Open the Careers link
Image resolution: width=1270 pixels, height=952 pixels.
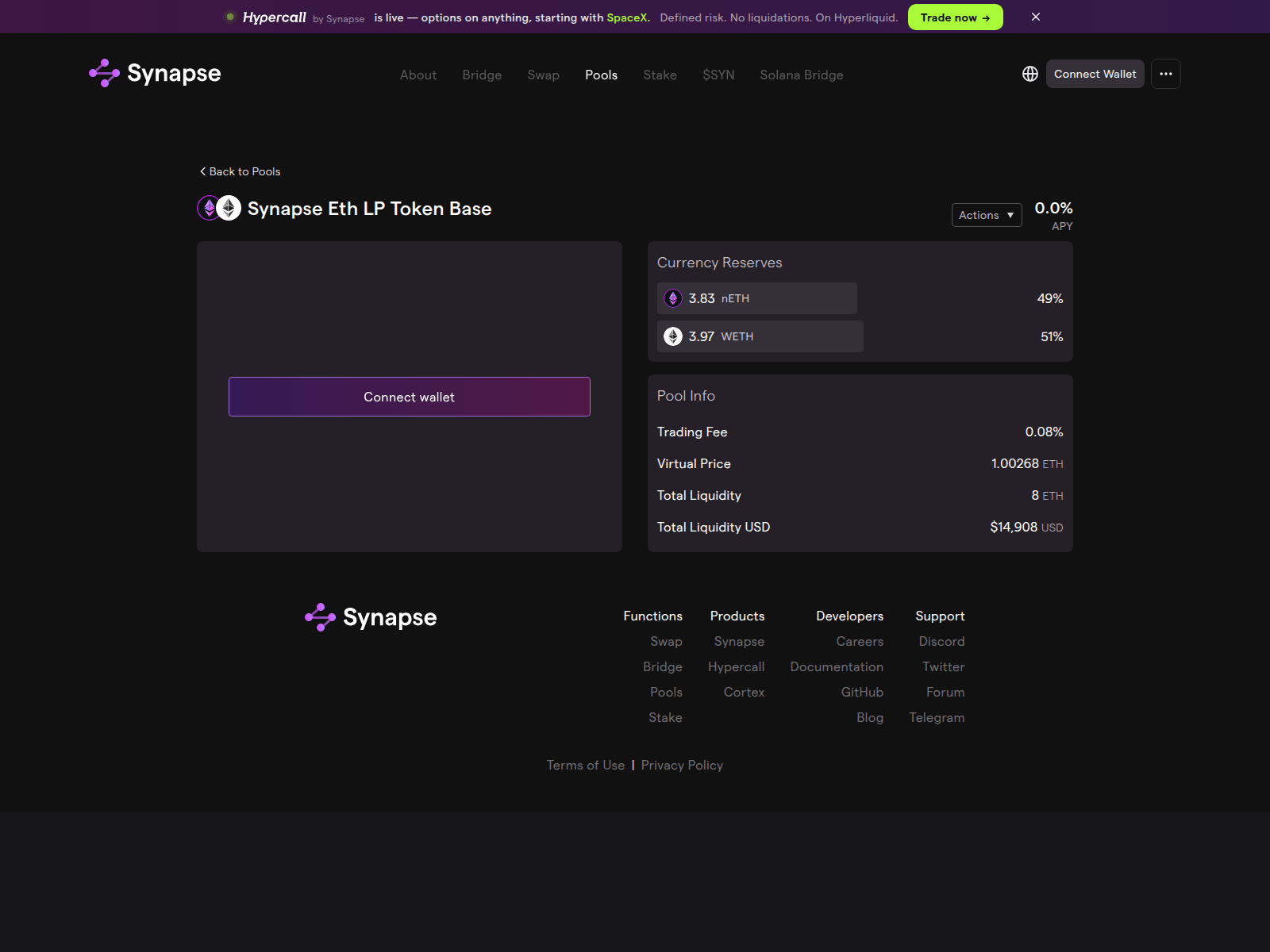pos(860,641)
